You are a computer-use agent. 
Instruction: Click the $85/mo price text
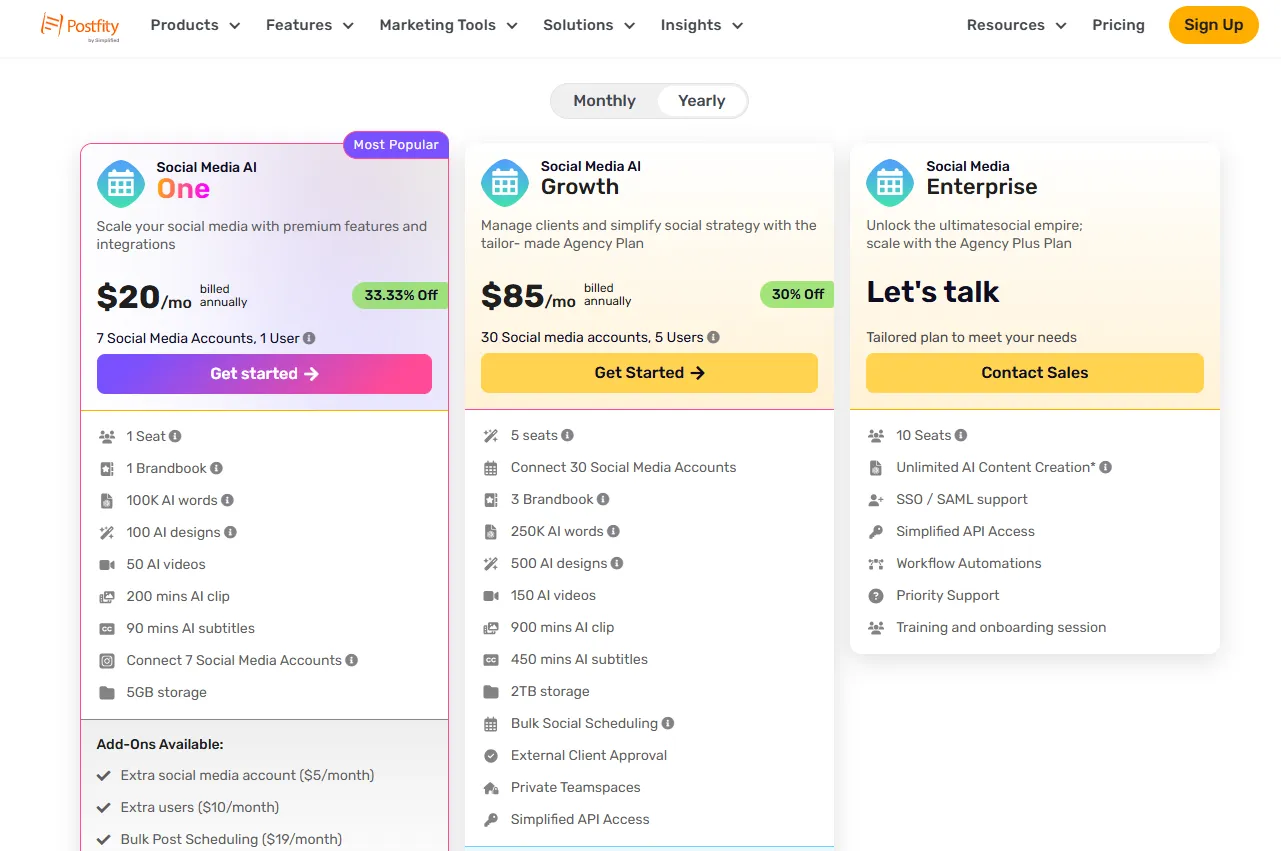point(529,296)
